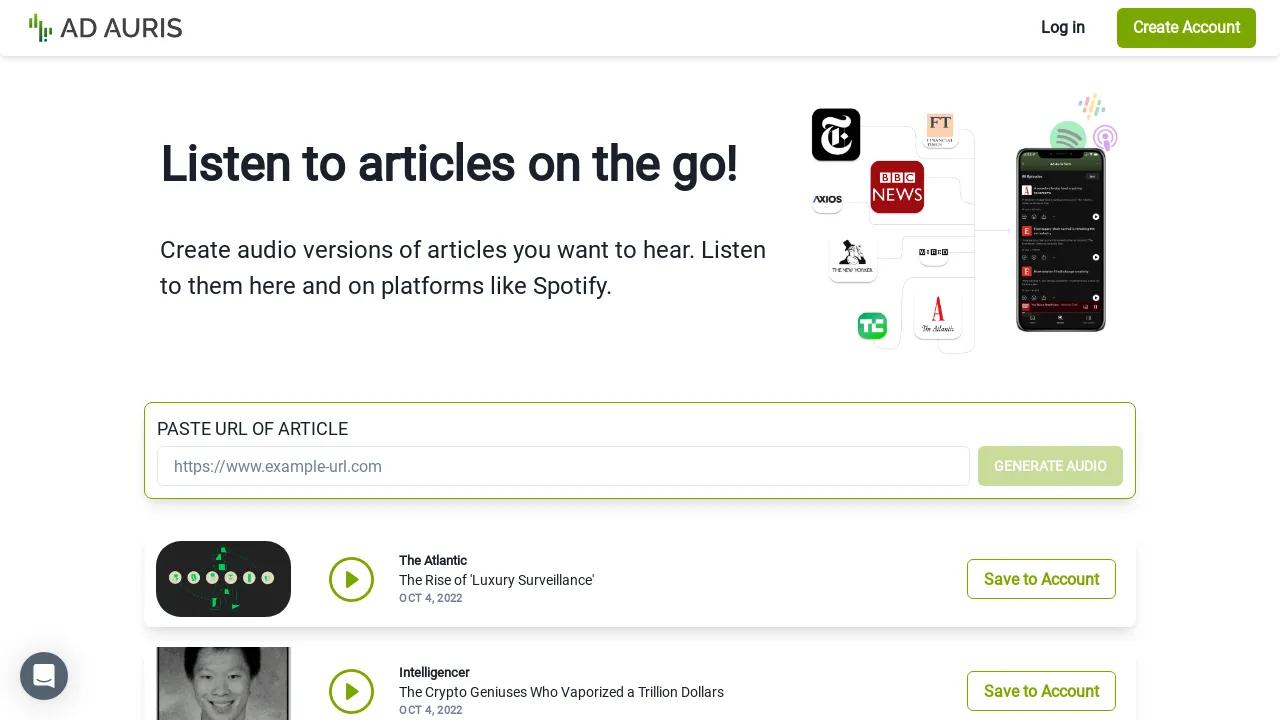Click the Axios logo icon

(x=827, y=200)
